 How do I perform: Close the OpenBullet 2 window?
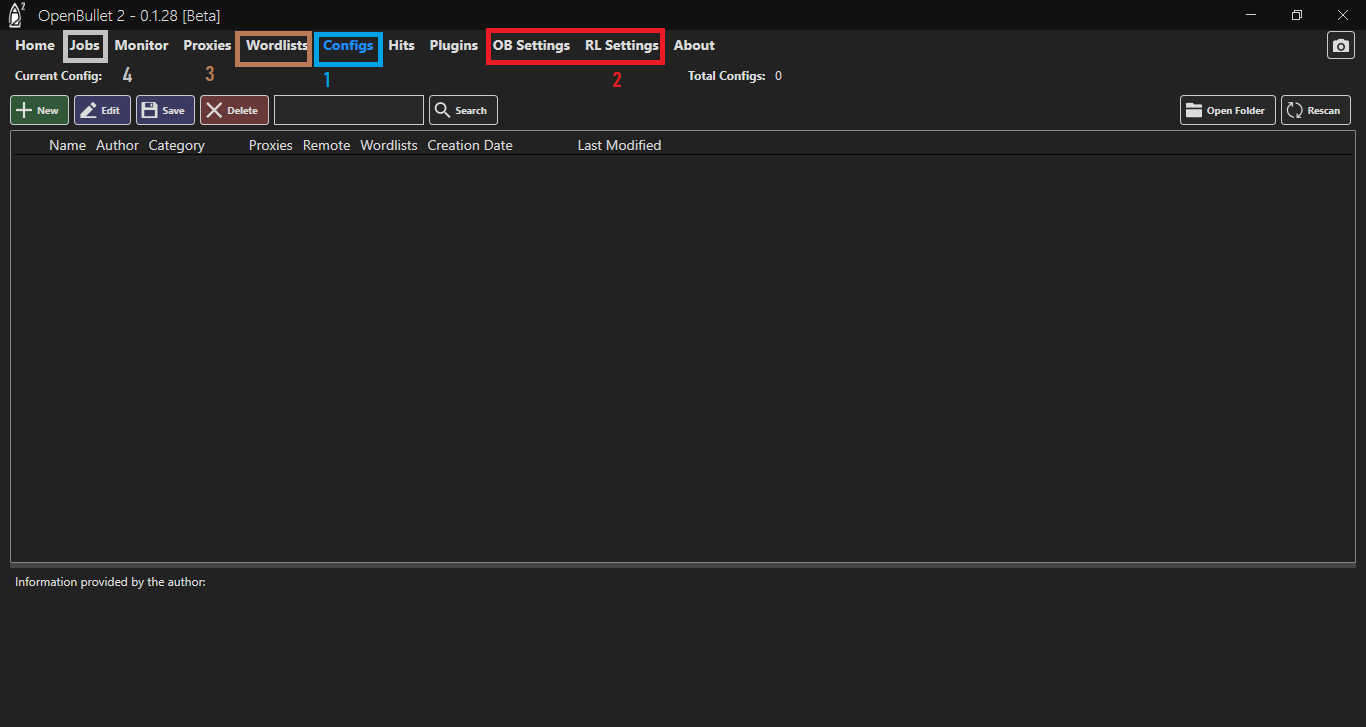1343,15
